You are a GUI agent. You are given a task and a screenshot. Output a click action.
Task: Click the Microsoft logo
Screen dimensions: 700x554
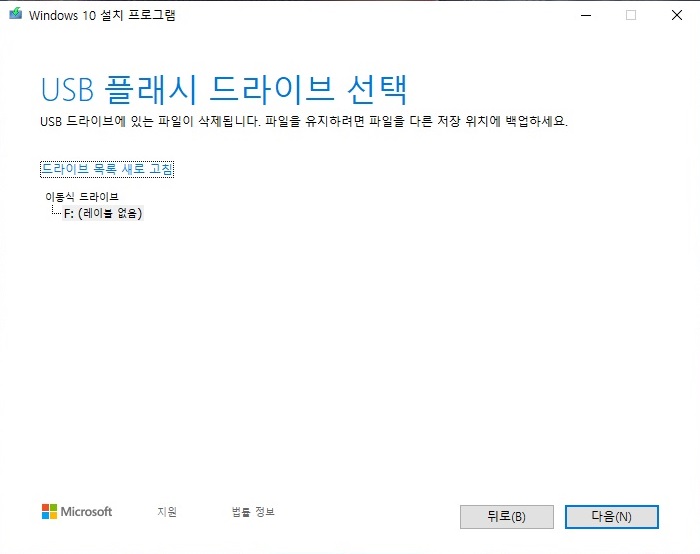(77, 512)
